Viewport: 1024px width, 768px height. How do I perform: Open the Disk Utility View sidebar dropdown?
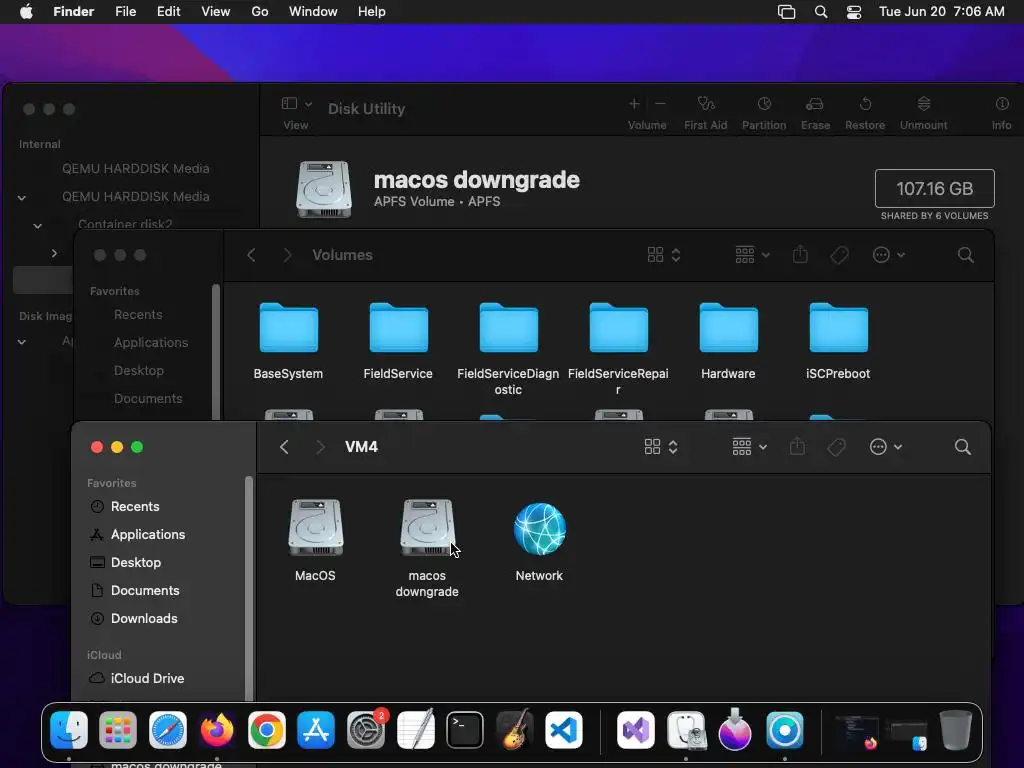coord(296,104)
